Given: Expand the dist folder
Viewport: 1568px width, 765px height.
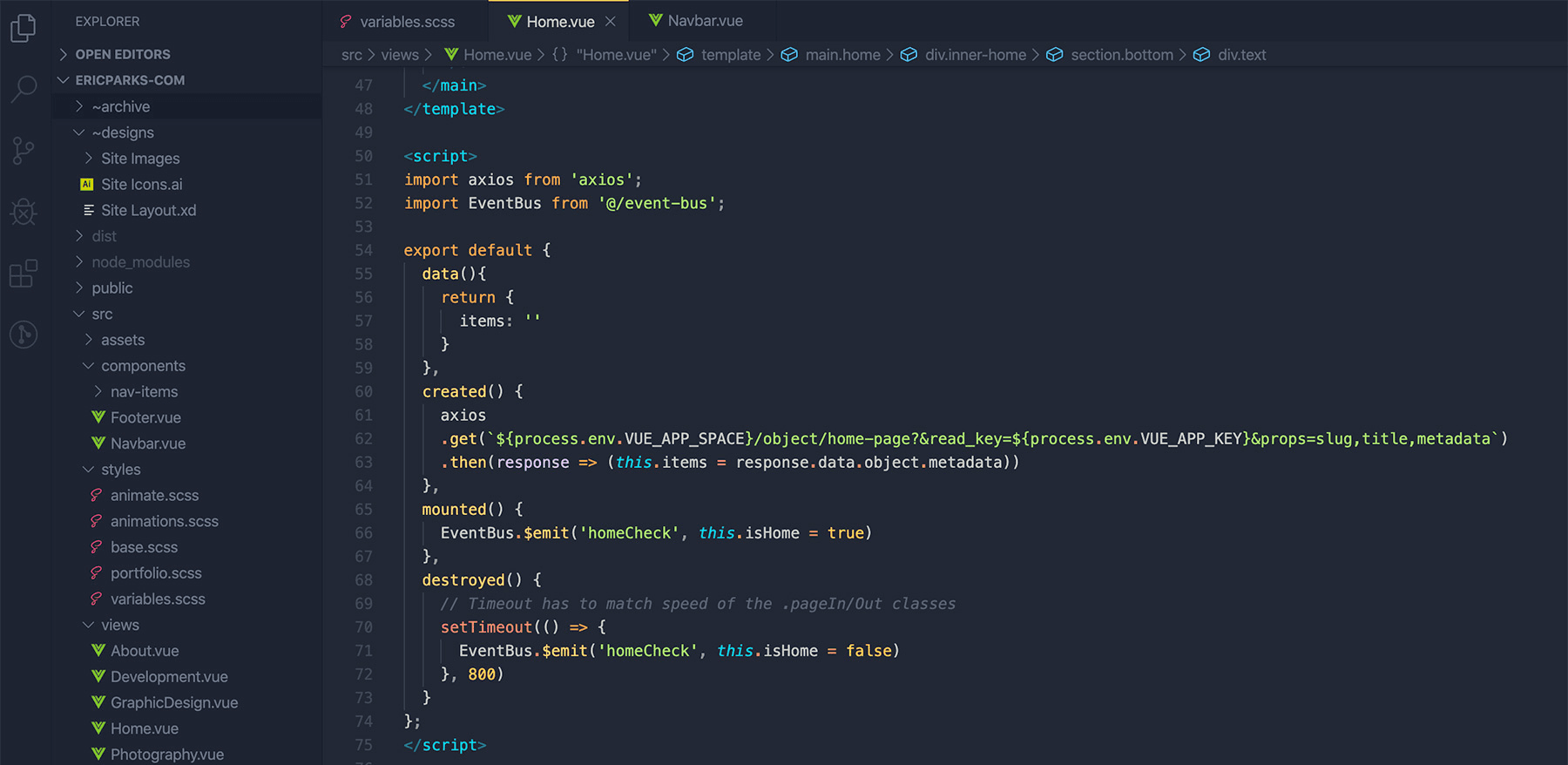Looking at the screenshot, I should point(79,236).
